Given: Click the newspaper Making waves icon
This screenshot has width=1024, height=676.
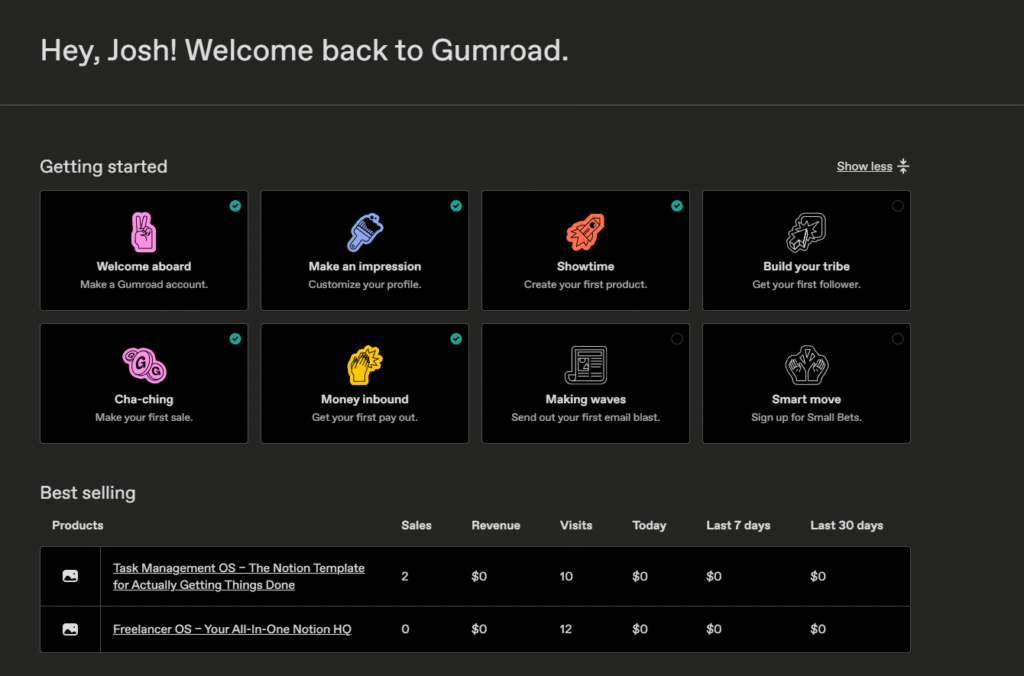Looking at the screenshot, I should tap(586, 364).
